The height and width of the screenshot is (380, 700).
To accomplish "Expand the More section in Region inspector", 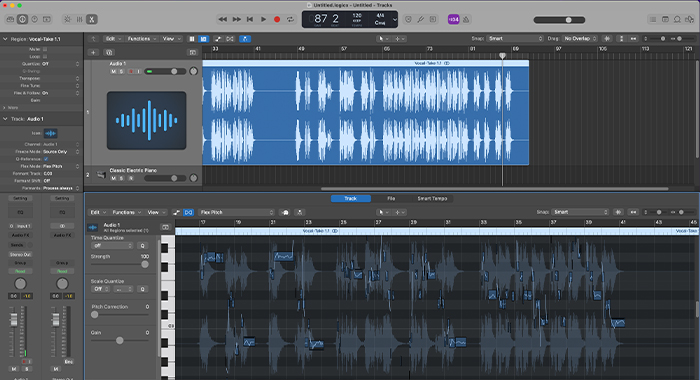I will point(4,108).
